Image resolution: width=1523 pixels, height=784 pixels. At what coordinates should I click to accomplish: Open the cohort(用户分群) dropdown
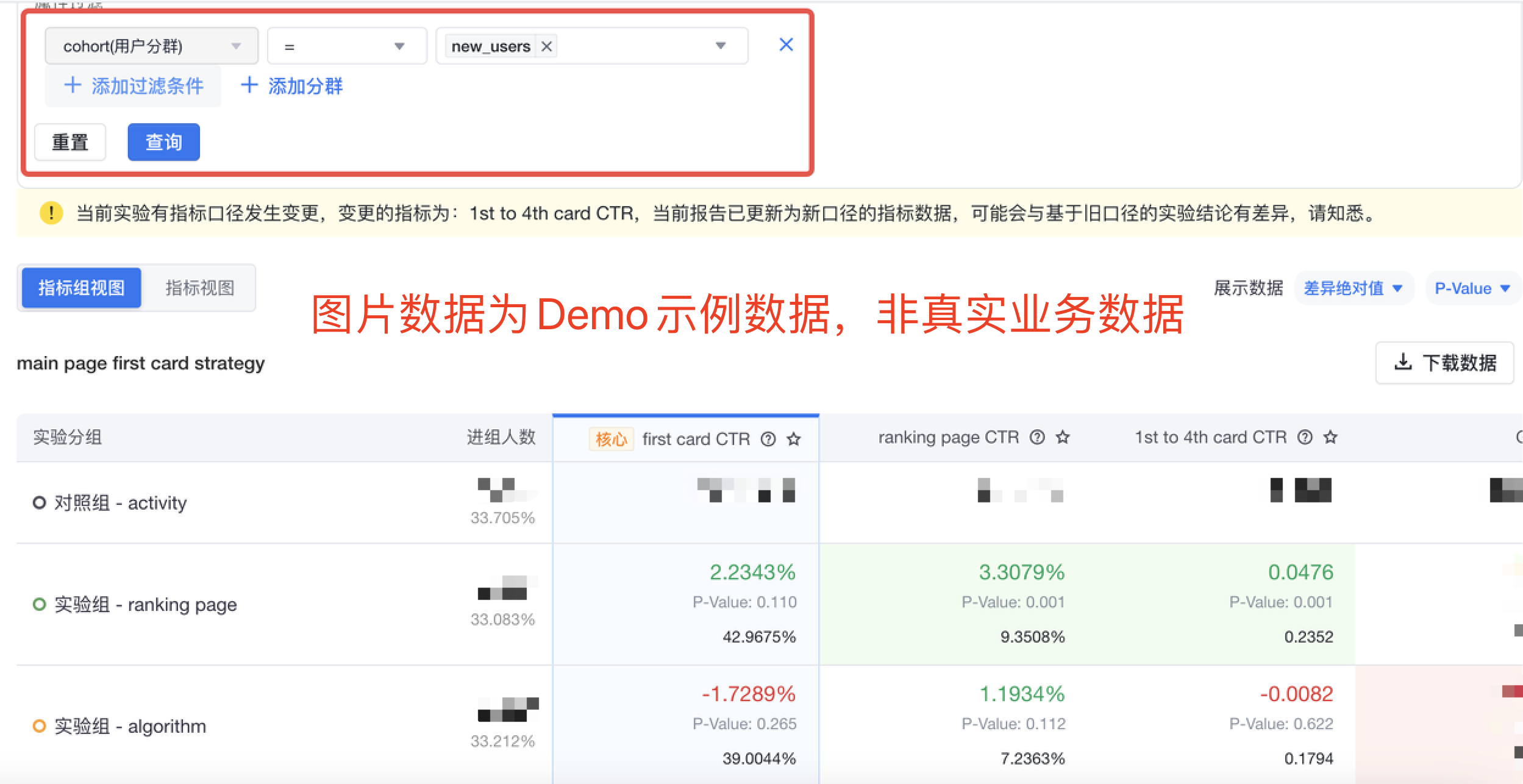(151, 46)
